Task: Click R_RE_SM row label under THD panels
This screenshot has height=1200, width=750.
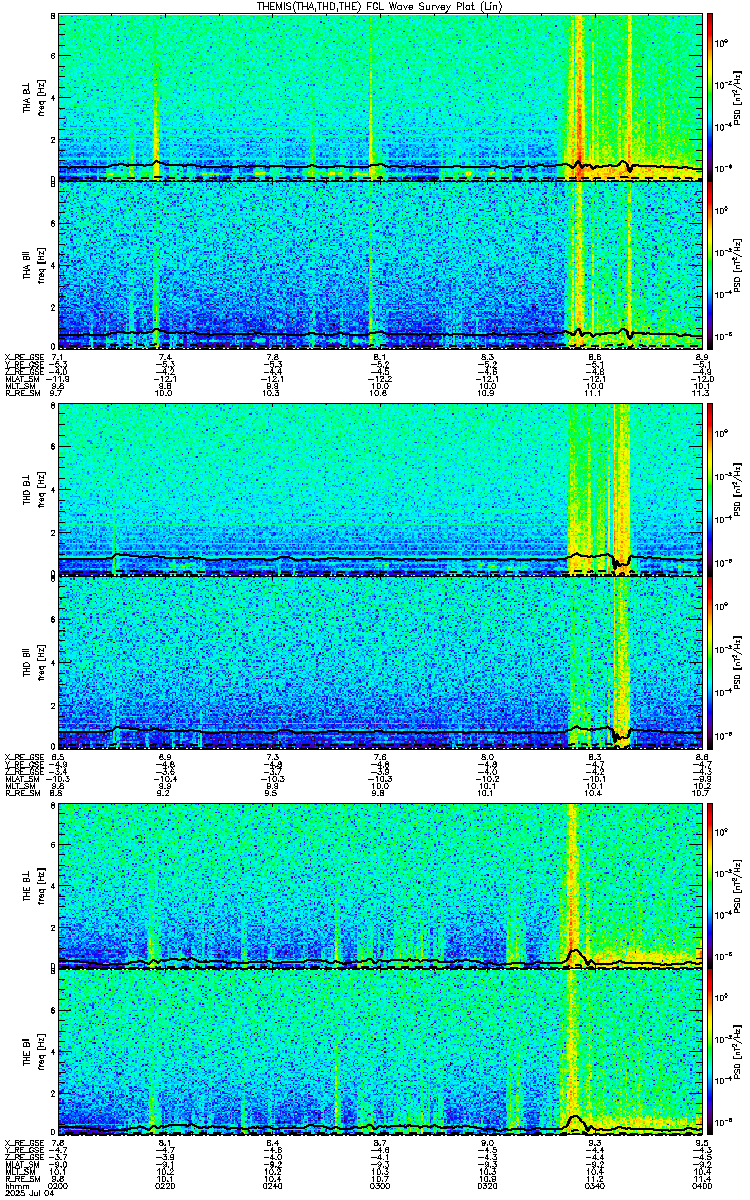Action: click(x=19, y=793)
